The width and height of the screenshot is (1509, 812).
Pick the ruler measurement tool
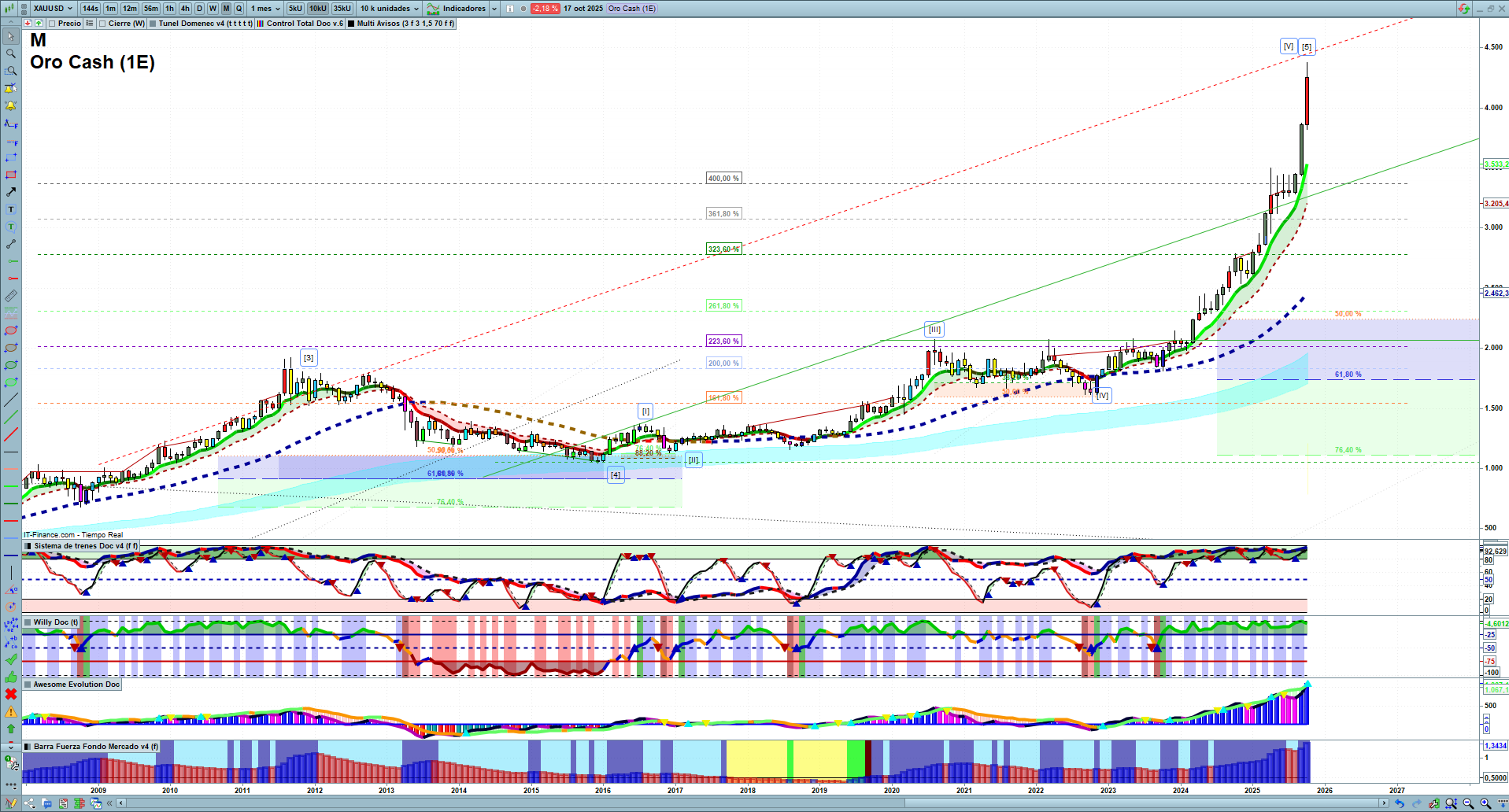pos(11,296)
